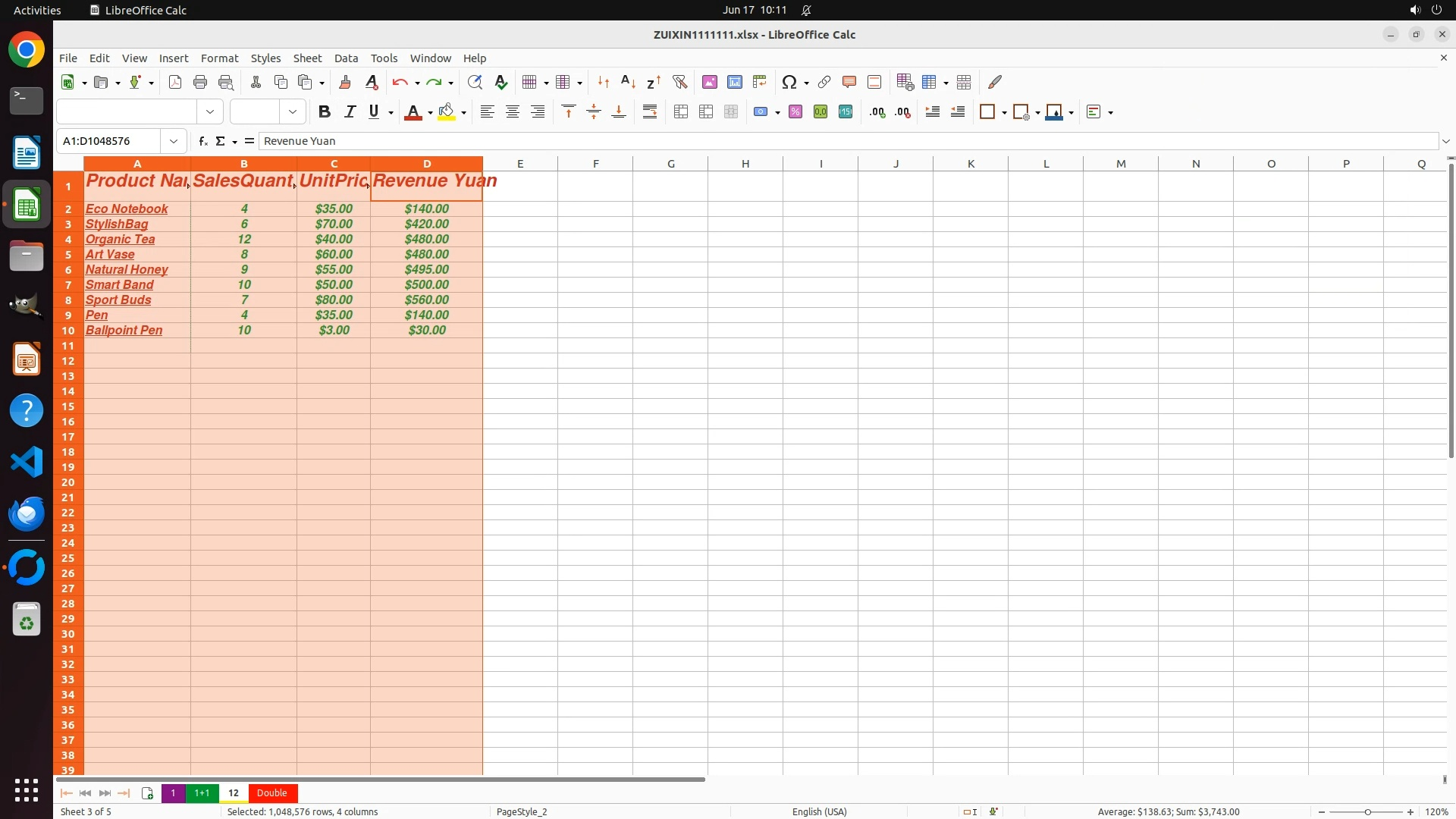Click the Insert Special Character icon
This screenshot has height=819, width=1456.
(x=789, y=82)
